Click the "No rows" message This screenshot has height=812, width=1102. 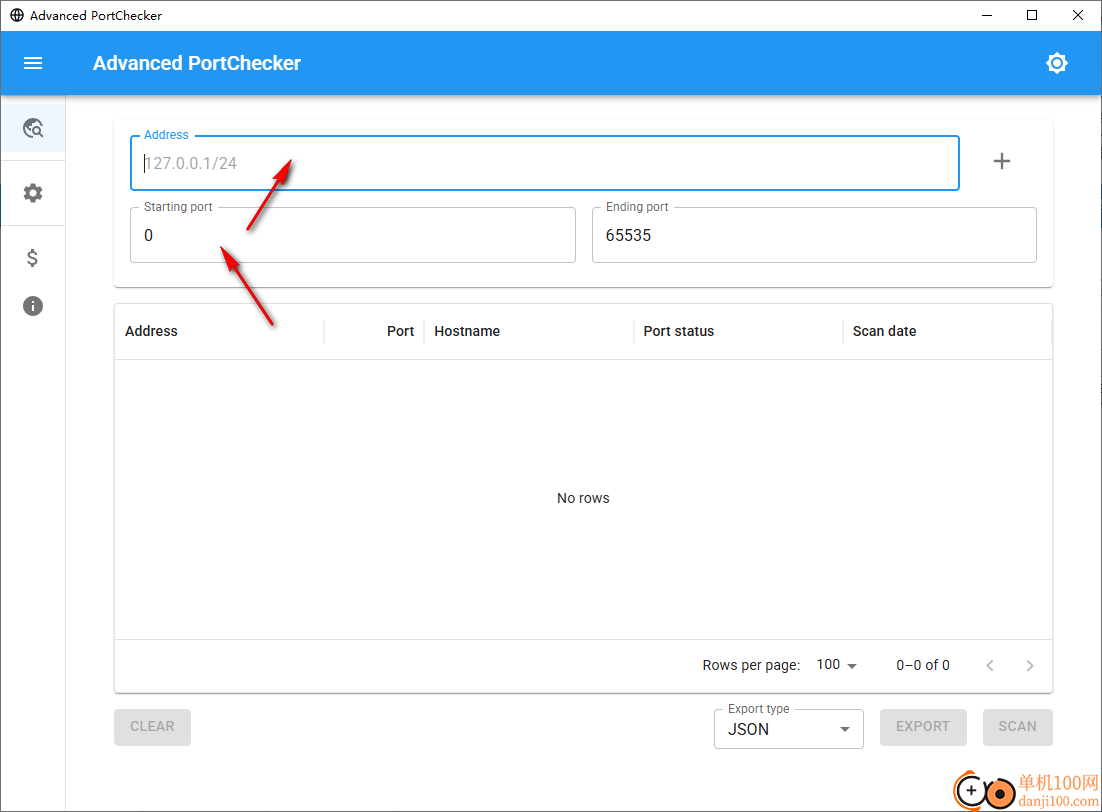tap(583, 498)
